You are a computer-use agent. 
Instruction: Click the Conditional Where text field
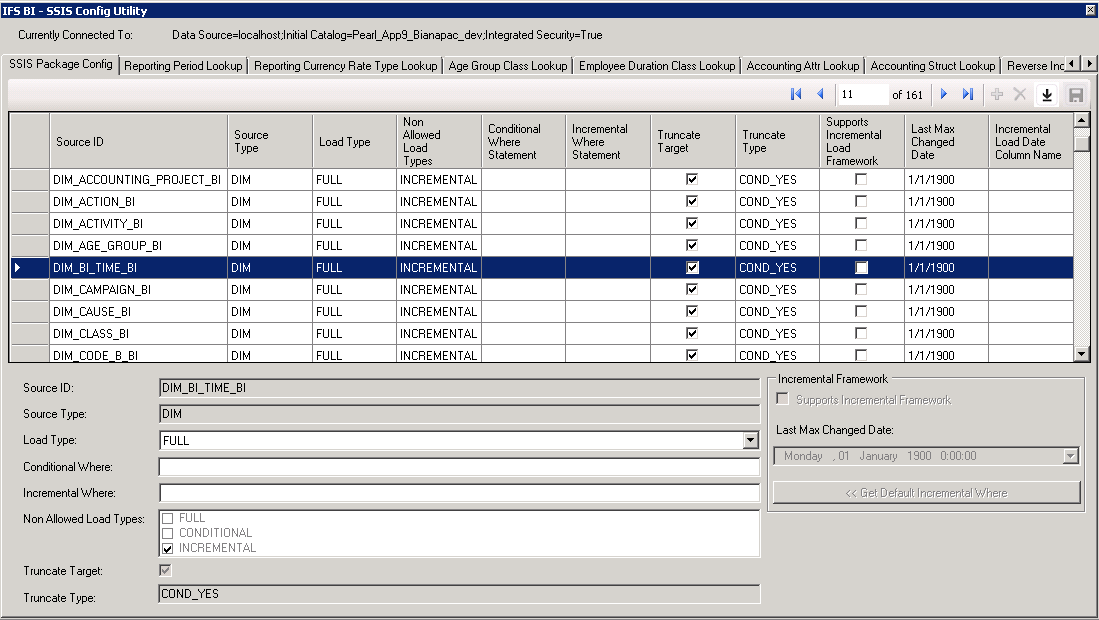click(459, 467)
